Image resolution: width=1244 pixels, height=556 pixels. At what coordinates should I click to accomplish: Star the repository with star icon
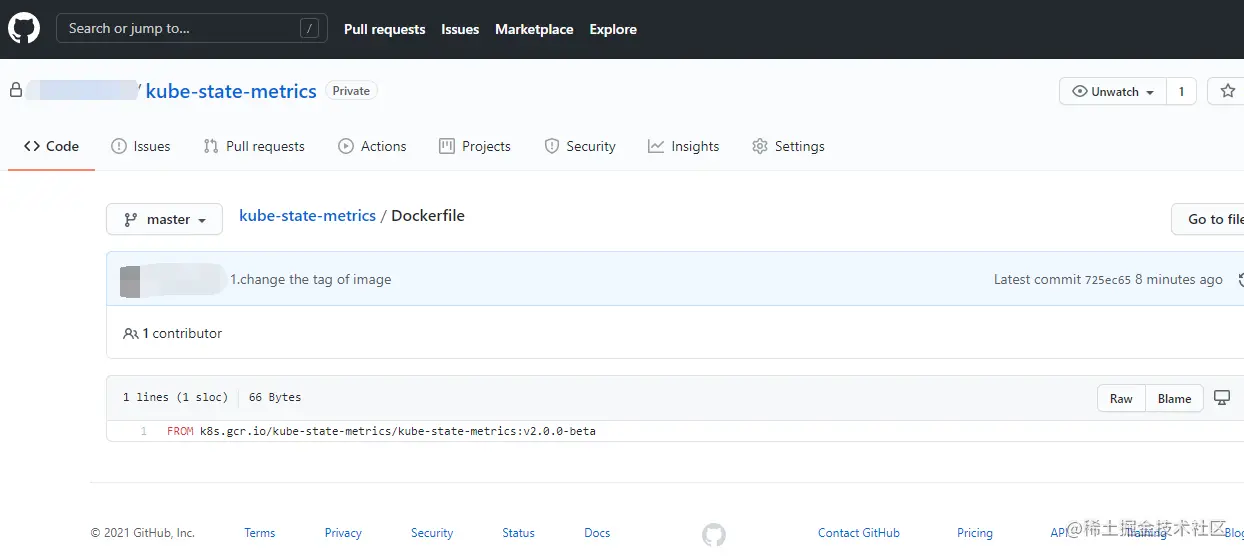[x=1227, y=91]
